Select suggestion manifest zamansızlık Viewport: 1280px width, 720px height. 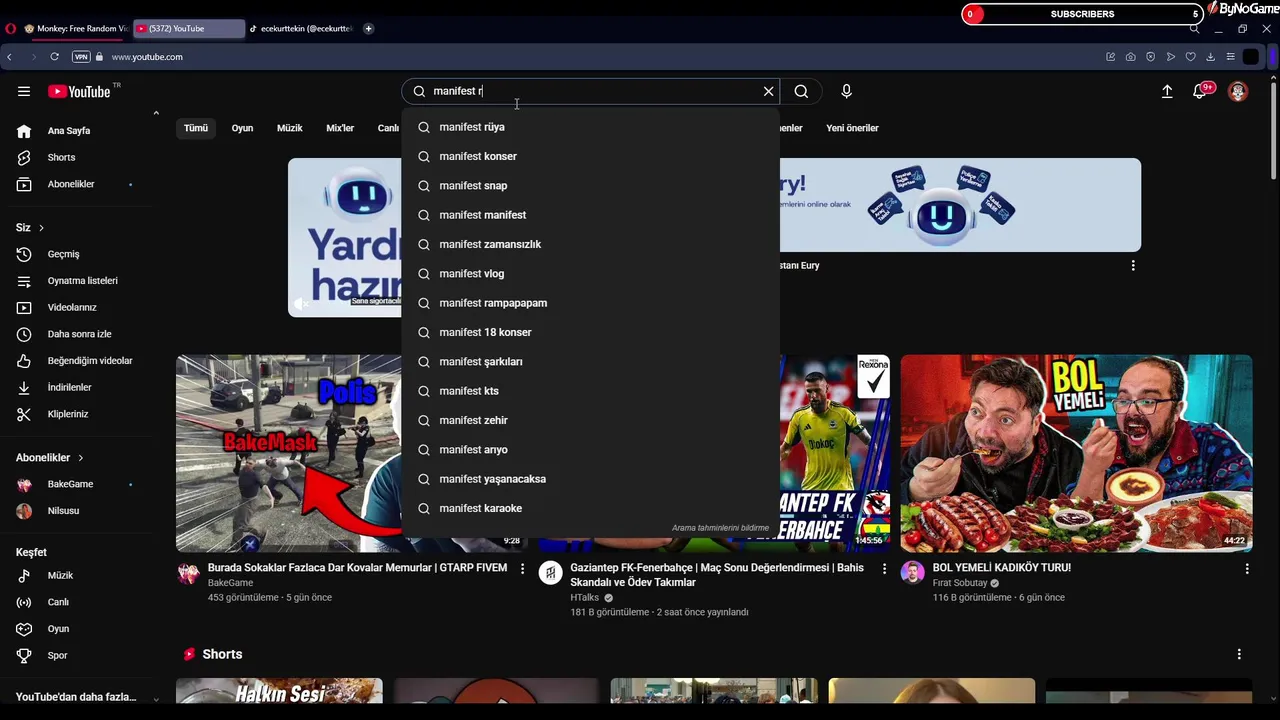click(590, 244)
